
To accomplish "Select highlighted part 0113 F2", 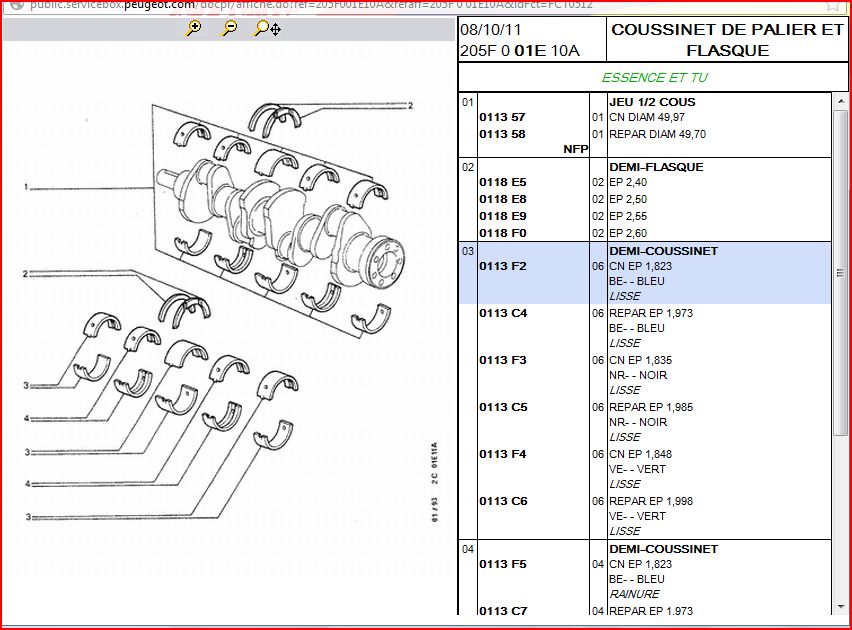I will pyautogui.click(x=502, y=266).
